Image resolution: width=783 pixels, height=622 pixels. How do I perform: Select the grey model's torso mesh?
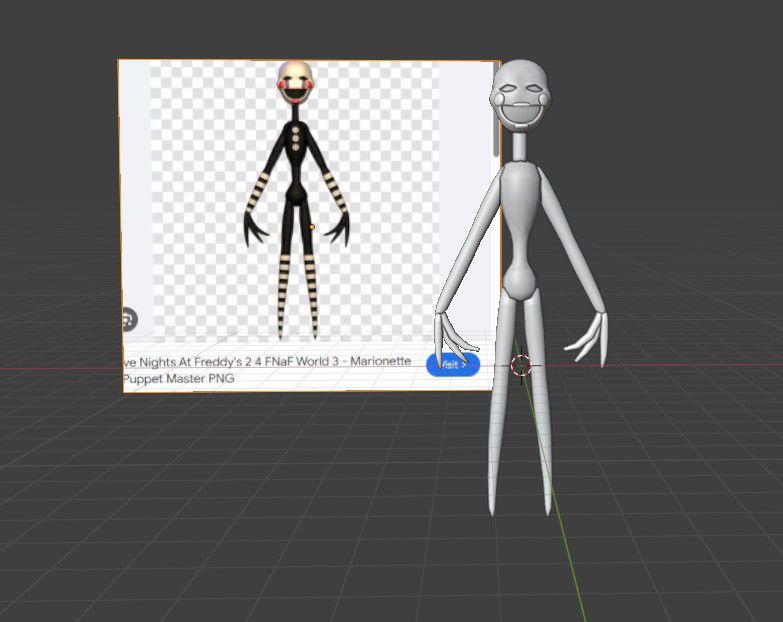[520, 231]
